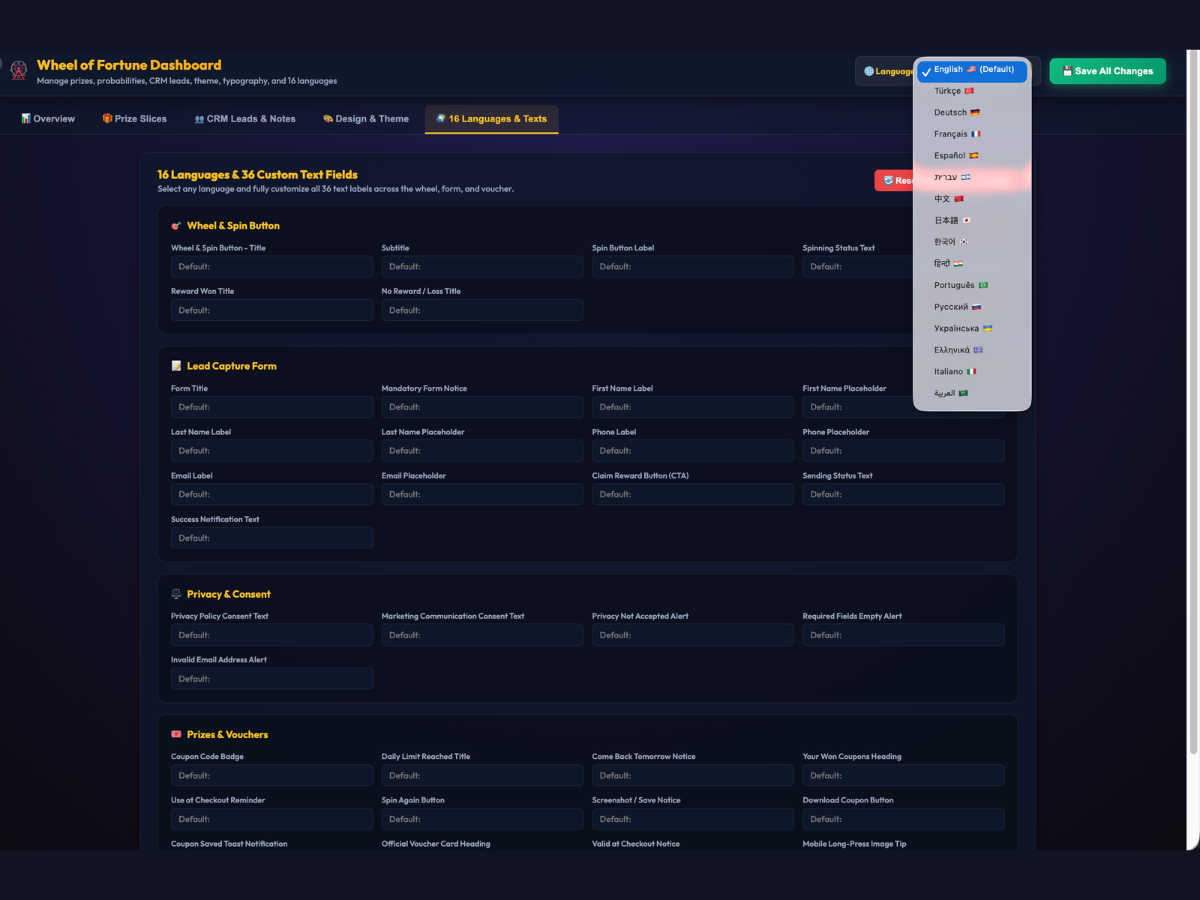Switch to the Prize Slices tab
Screen dimensions: 1200x900
click(x=134, y=119)
